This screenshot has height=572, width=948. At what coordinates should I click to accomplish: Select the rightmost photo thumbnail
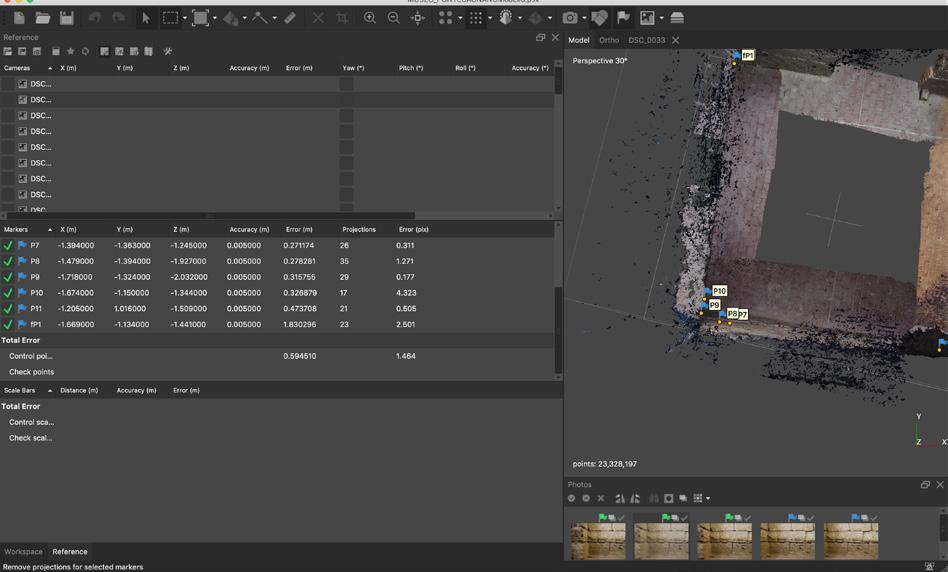851,541
